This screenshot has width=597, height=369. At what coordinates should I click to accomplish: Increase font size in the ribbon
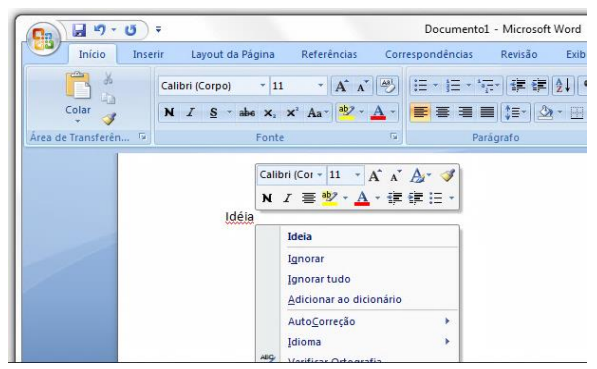[341, 86]
